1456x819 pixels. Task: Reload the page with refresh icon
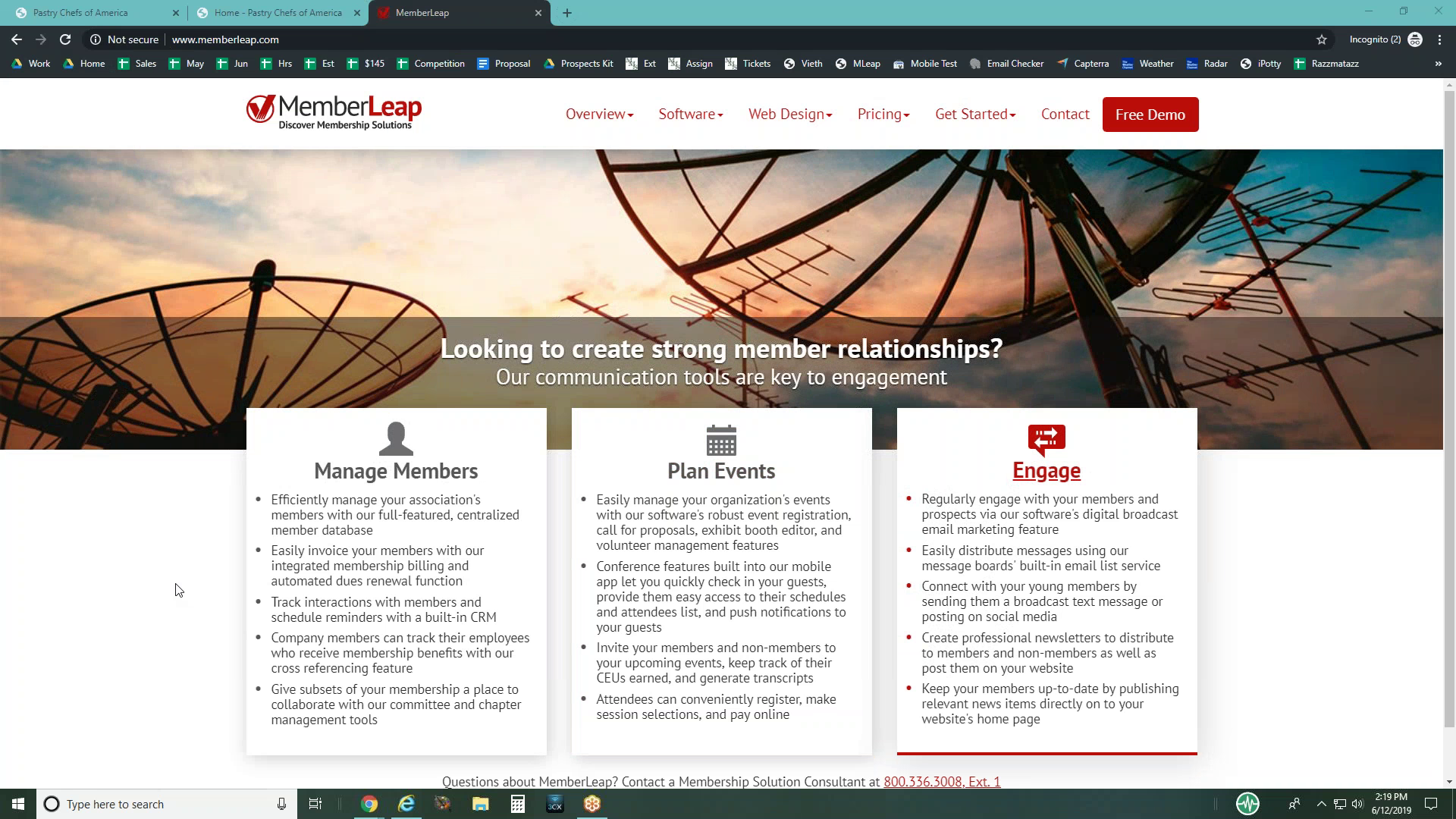(x=65, y=39)
